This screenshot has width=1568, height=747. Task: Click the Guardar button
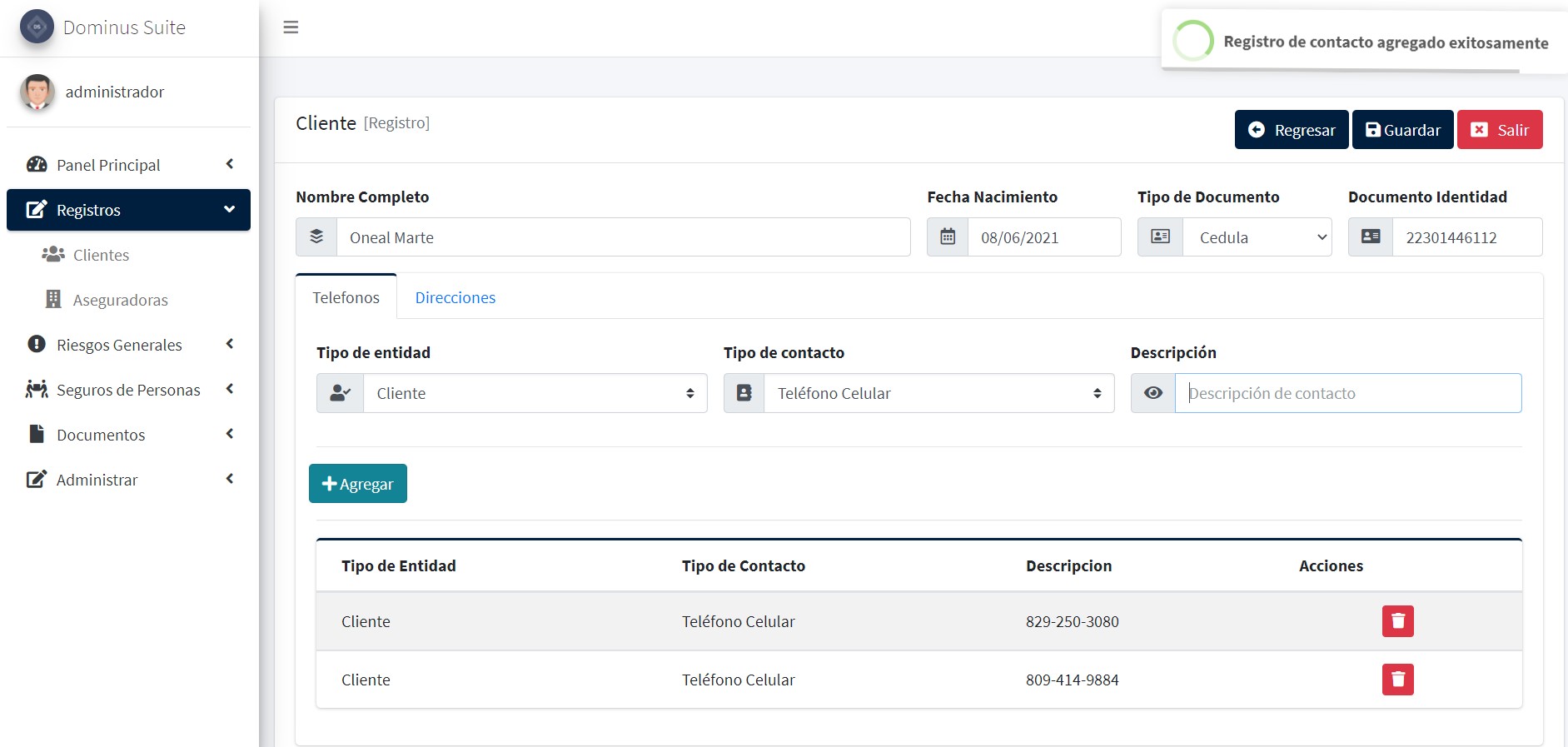[x=1402, y=130]
